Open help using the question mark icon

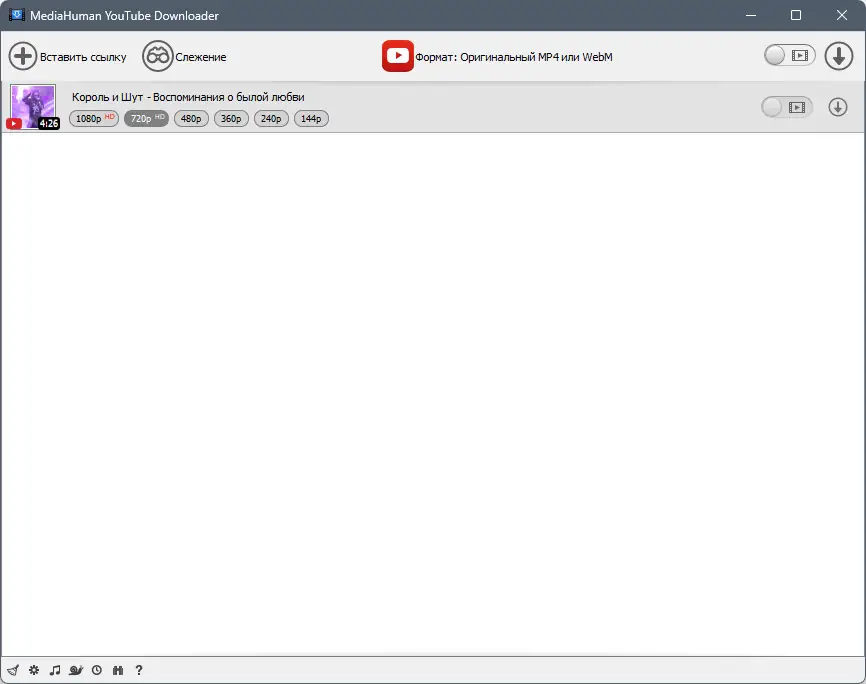click(139, 670)
